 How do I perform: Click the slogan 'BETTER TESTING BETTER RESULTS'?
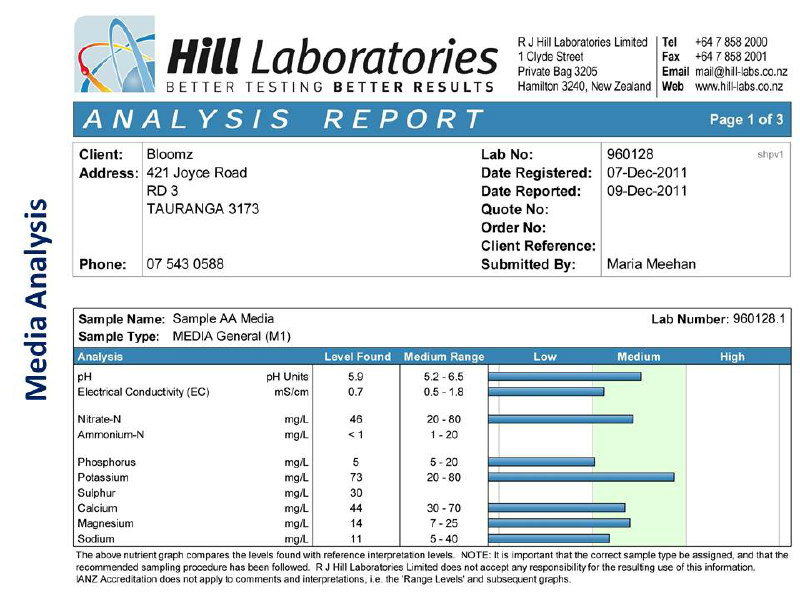(x=330, y=87)
